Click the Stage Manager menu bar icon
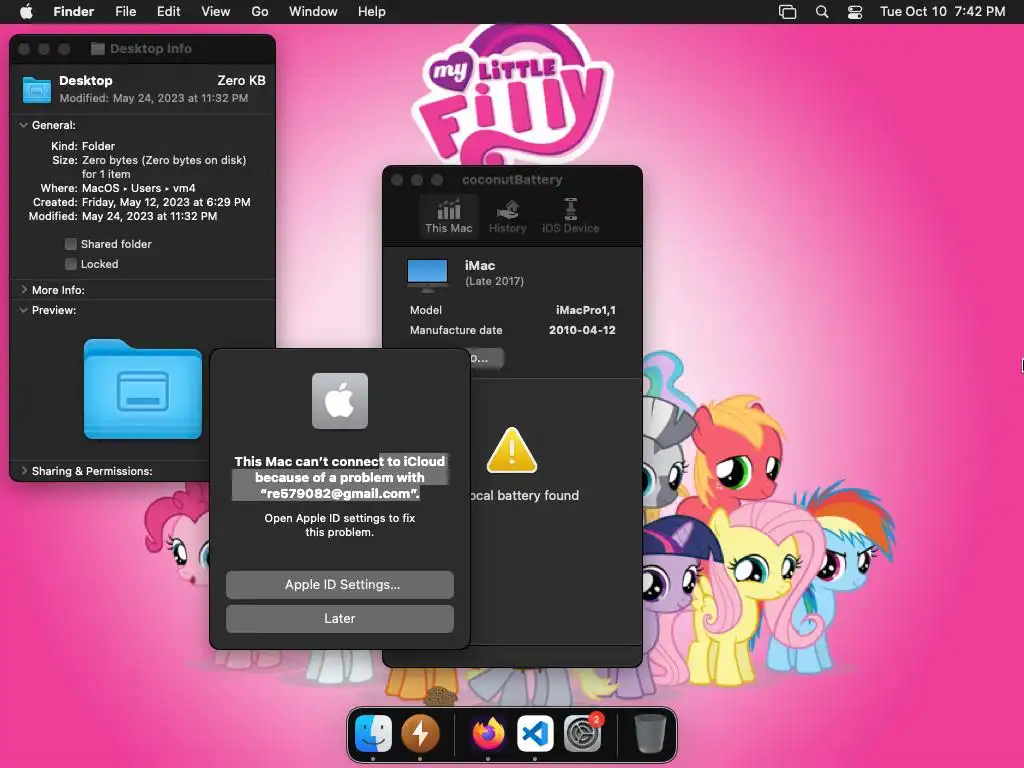 [x=788, y=12]
